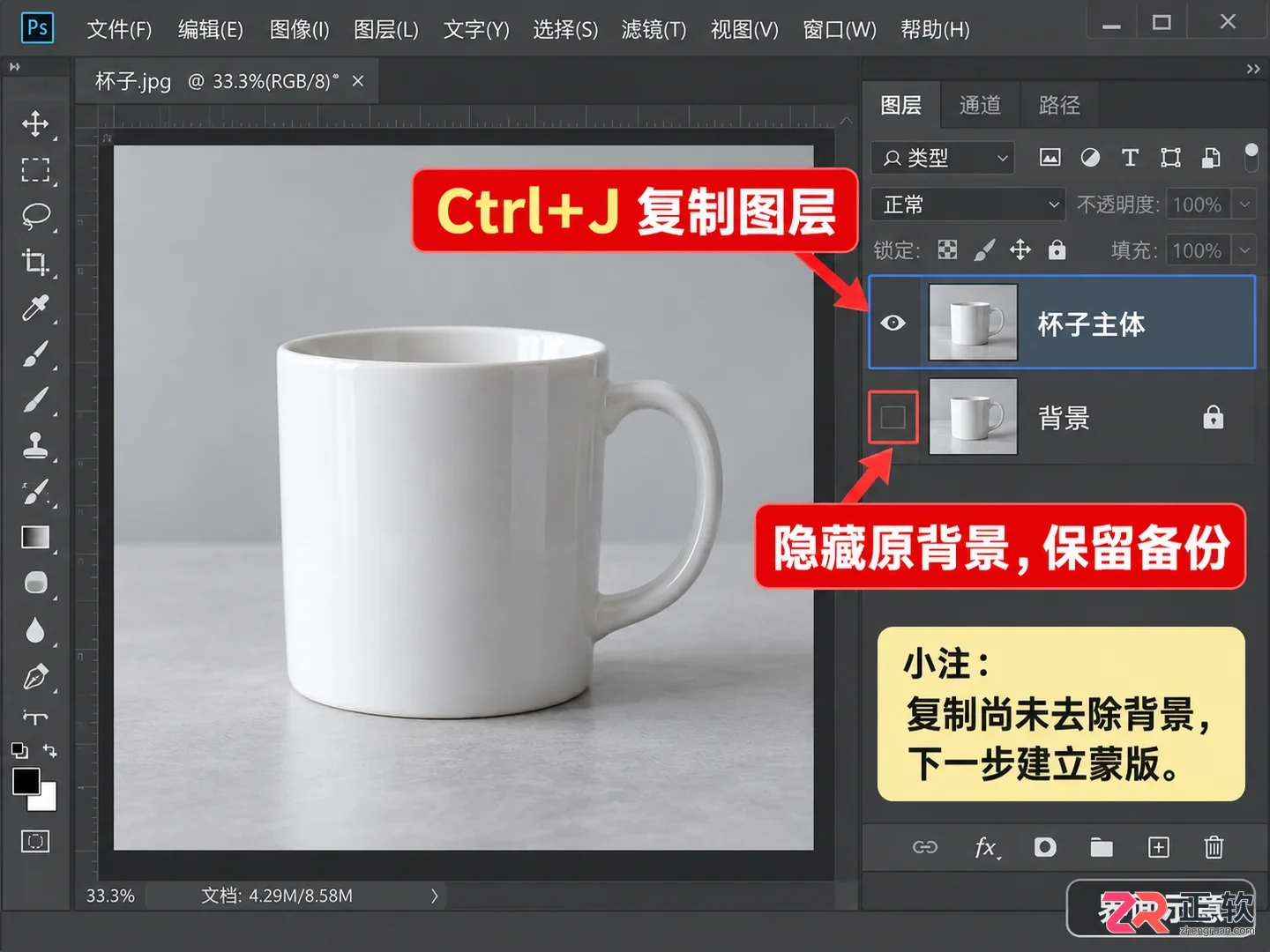Choose the Lasso tool
Screen dimensions: 1270x952
35,216
